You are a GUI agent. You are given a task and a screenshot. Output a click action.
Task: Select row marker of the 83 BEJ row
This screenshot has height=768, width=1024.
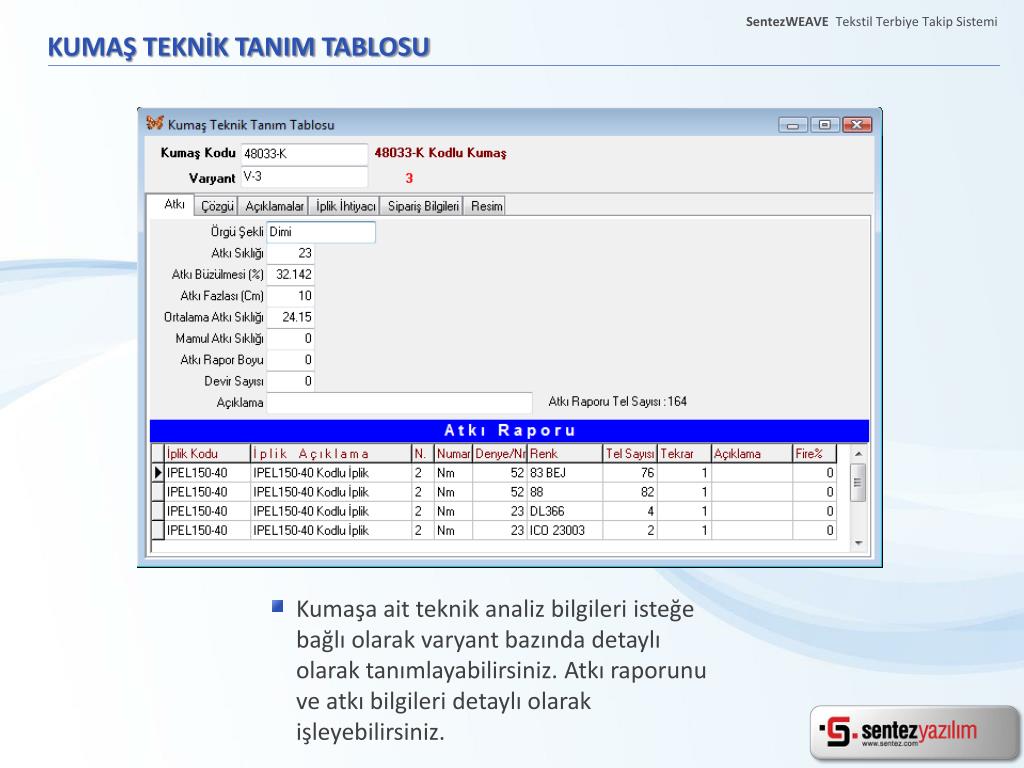coord(157,473)
